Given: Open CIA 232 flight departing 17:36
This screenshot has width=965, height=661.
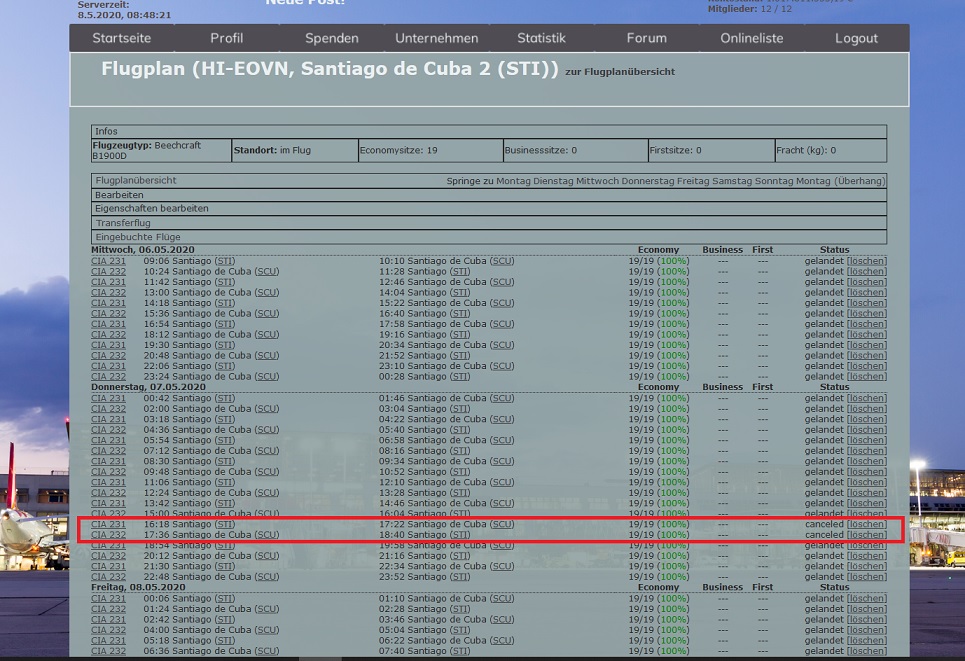Looking at the screenshot, I should point(109,535).
